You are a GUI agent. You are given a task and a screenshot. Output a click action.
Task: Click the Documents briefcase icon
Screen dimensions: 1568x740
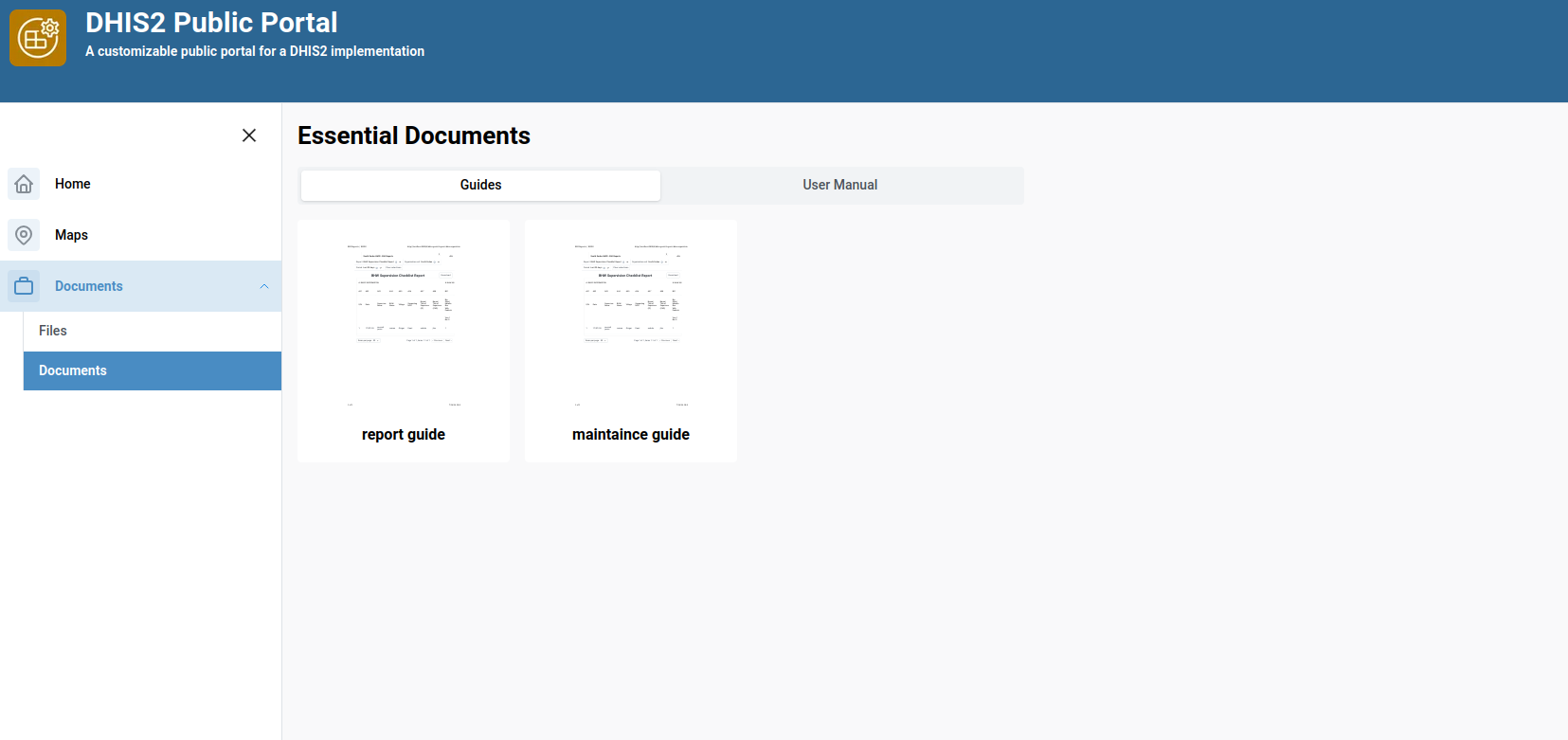24,286
